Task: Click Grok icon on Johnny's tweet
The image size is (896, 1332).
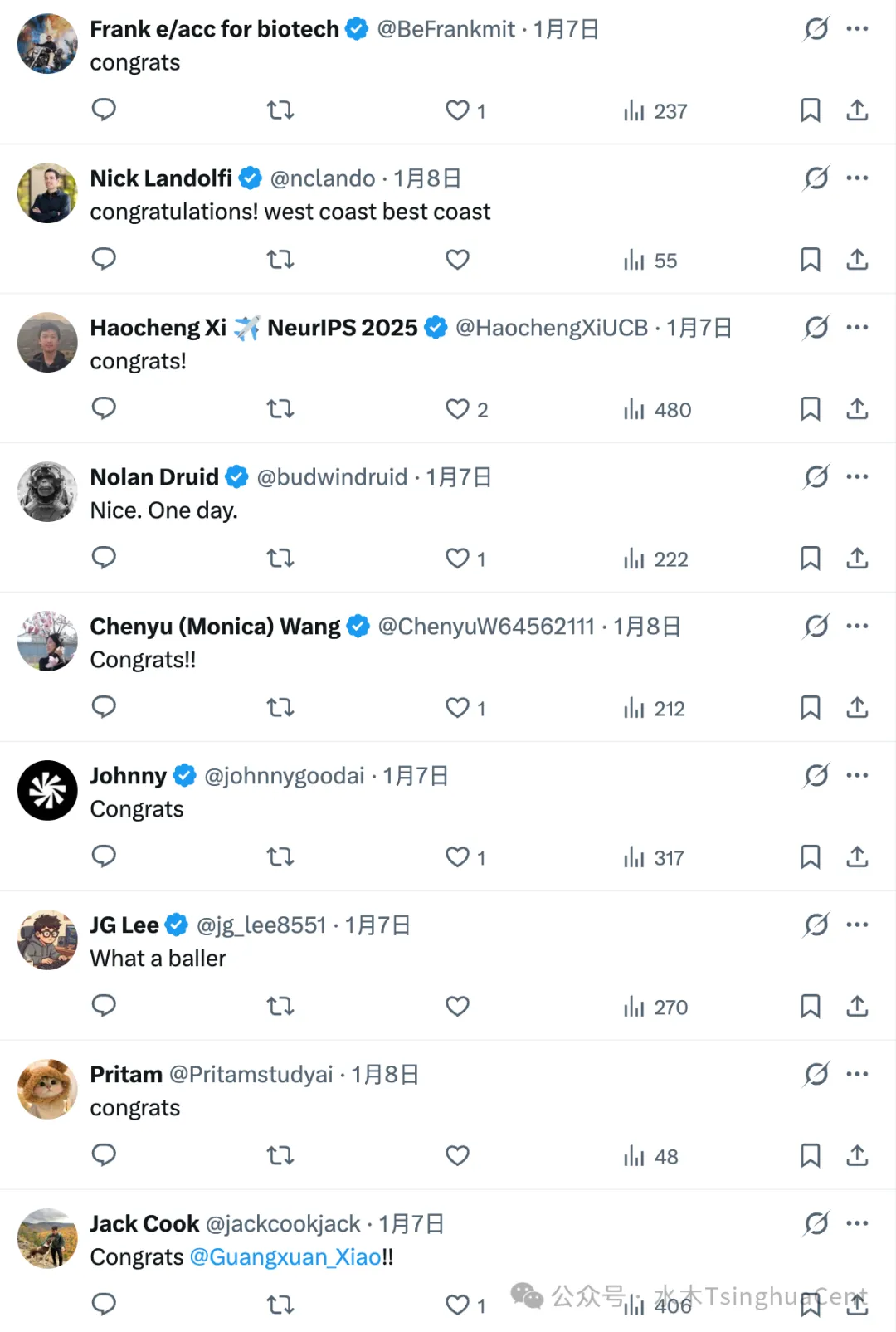Action: [x=816, y=776]
